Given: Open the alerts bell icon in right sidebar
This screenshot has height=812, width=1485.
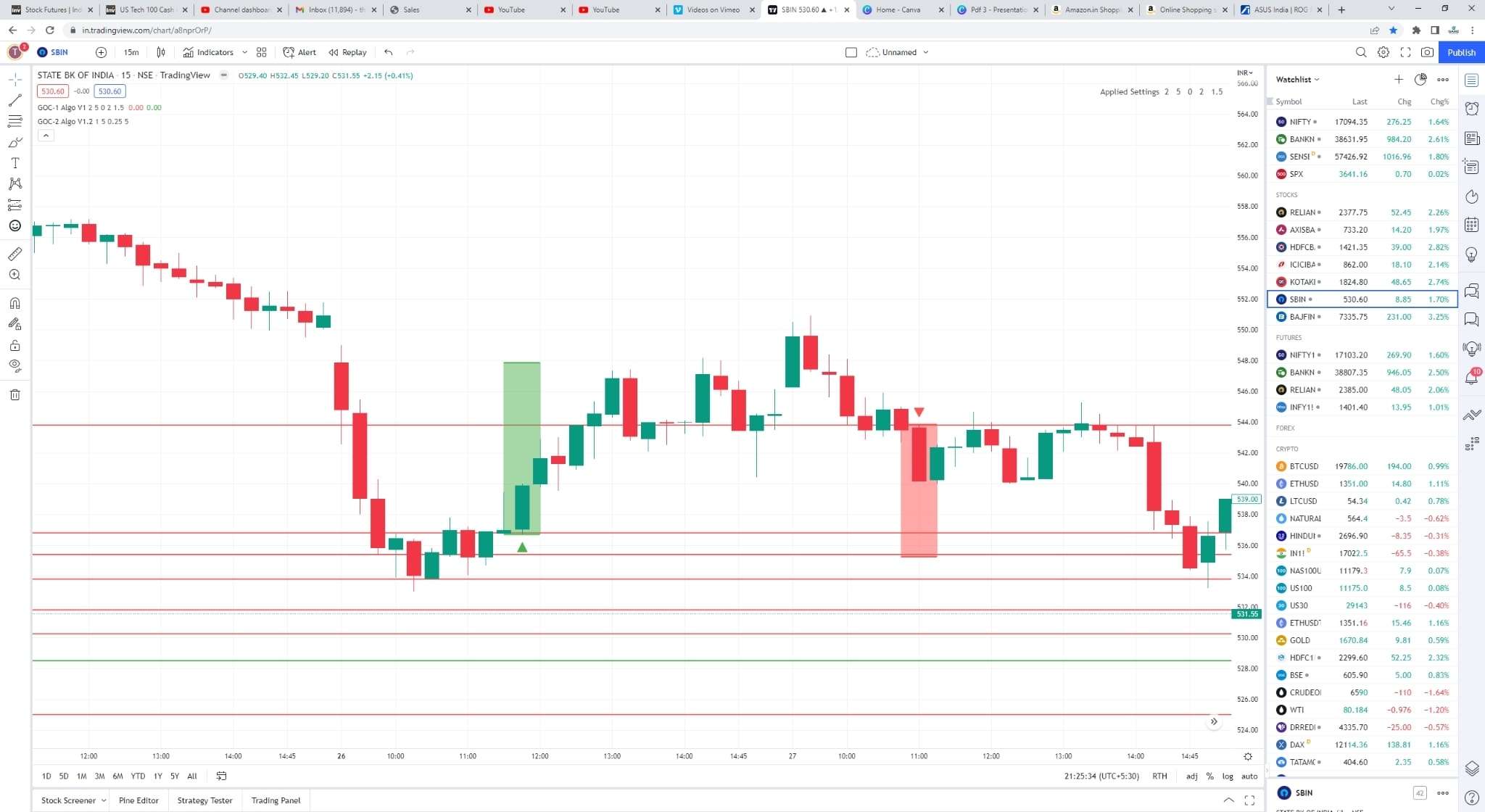Looking at the screenshot, I should 1471,377.
